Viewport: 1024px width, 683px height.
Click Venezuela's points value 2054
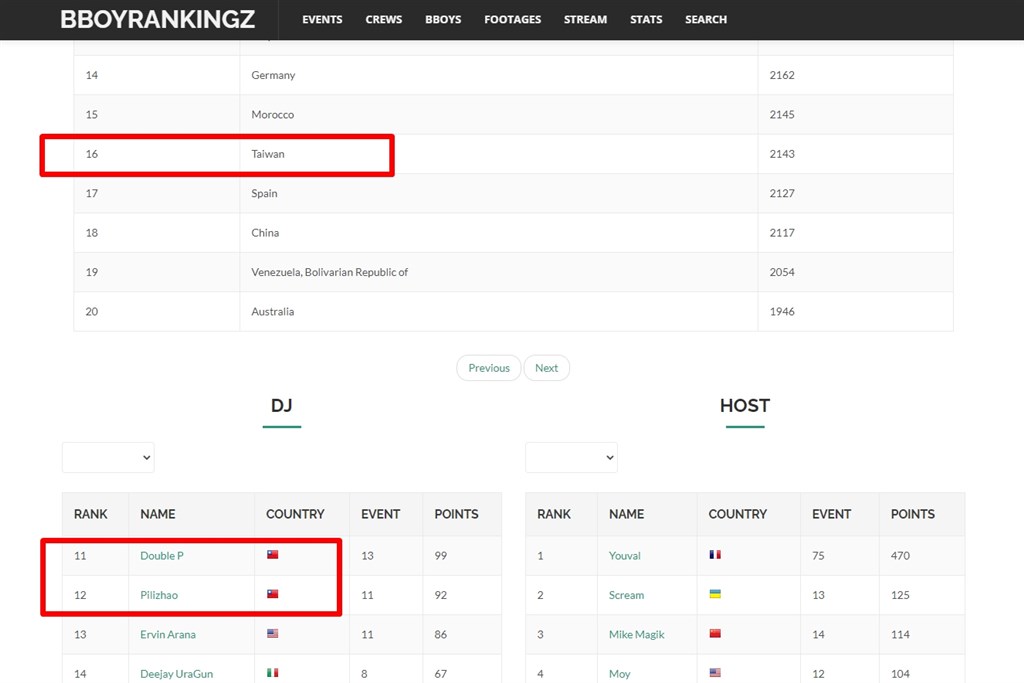[x=782, y=272]
